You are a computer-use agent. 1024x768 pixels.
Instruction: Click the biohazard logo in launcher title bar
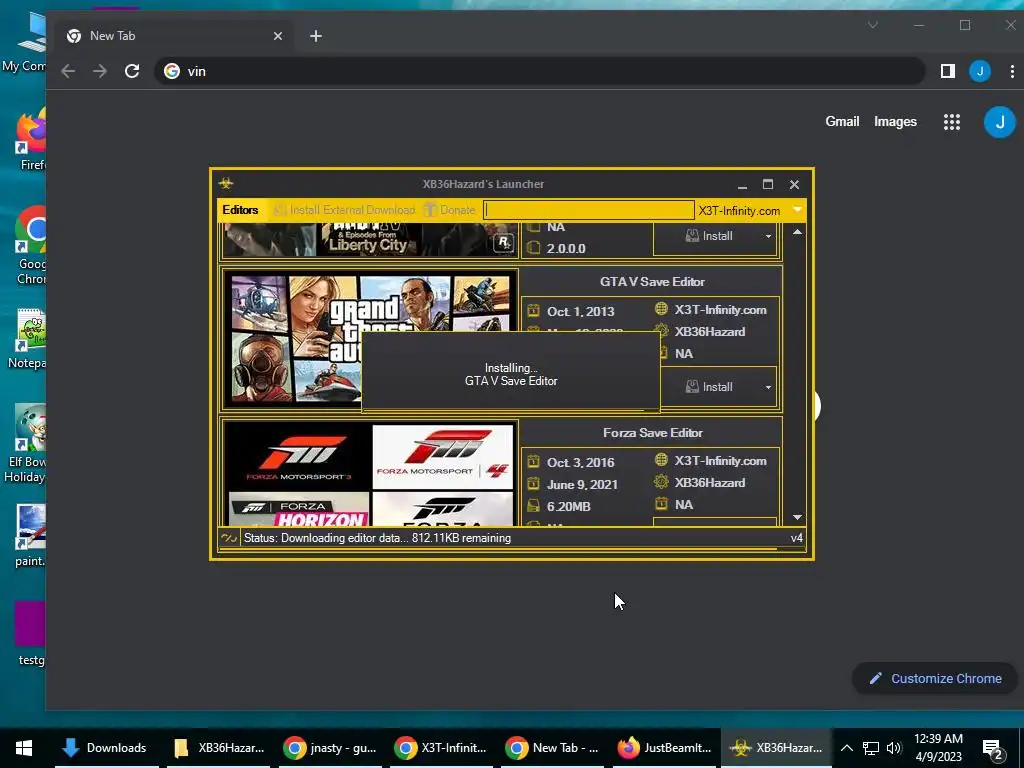[x=226, y=184]
